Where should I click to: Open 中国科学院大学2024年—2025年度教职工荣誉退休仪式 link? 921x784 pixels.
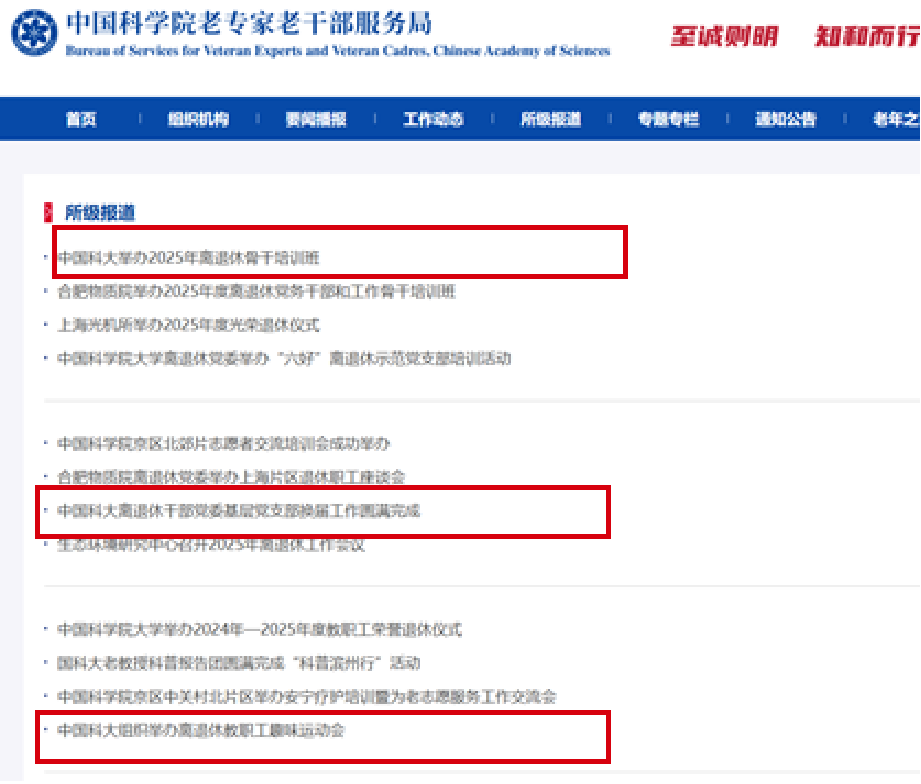pos(260,630)
